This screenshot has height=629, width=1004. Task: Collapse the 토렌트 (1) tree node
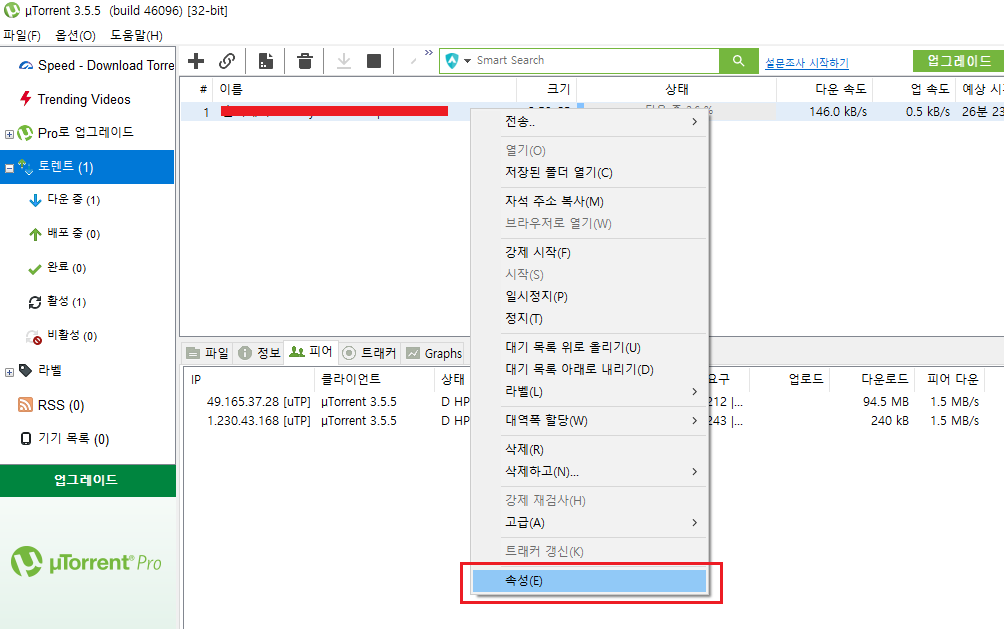[x=9, y=168]
